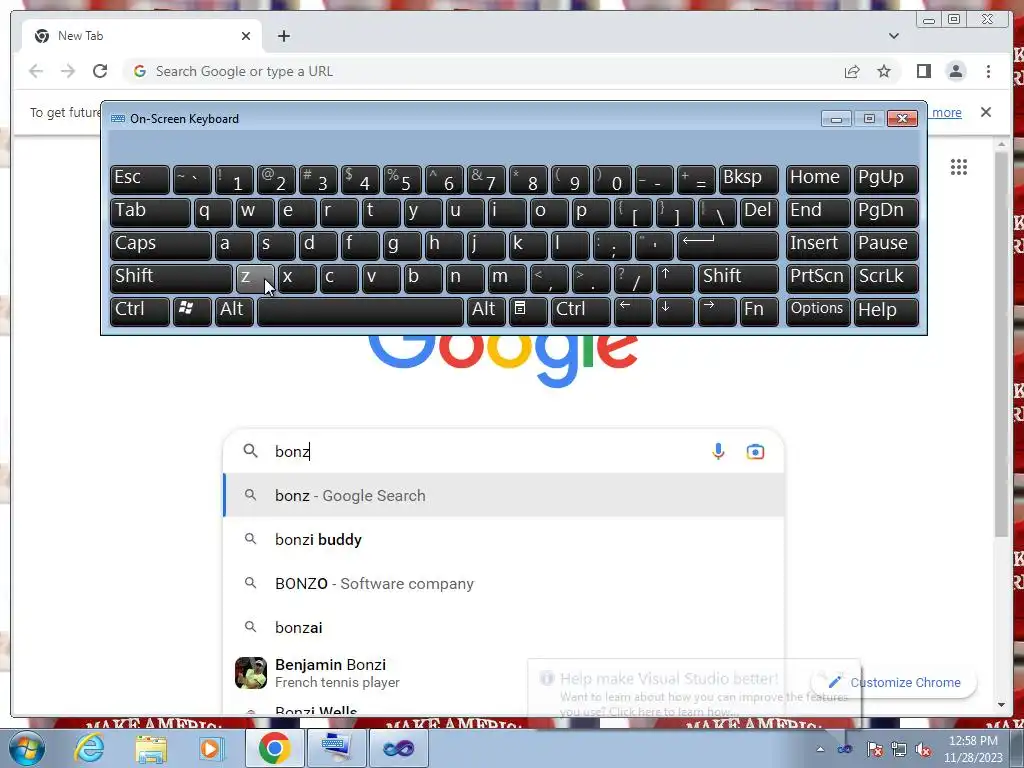Toggle Fn key on On-Screen Keyboard

point(760,311)
